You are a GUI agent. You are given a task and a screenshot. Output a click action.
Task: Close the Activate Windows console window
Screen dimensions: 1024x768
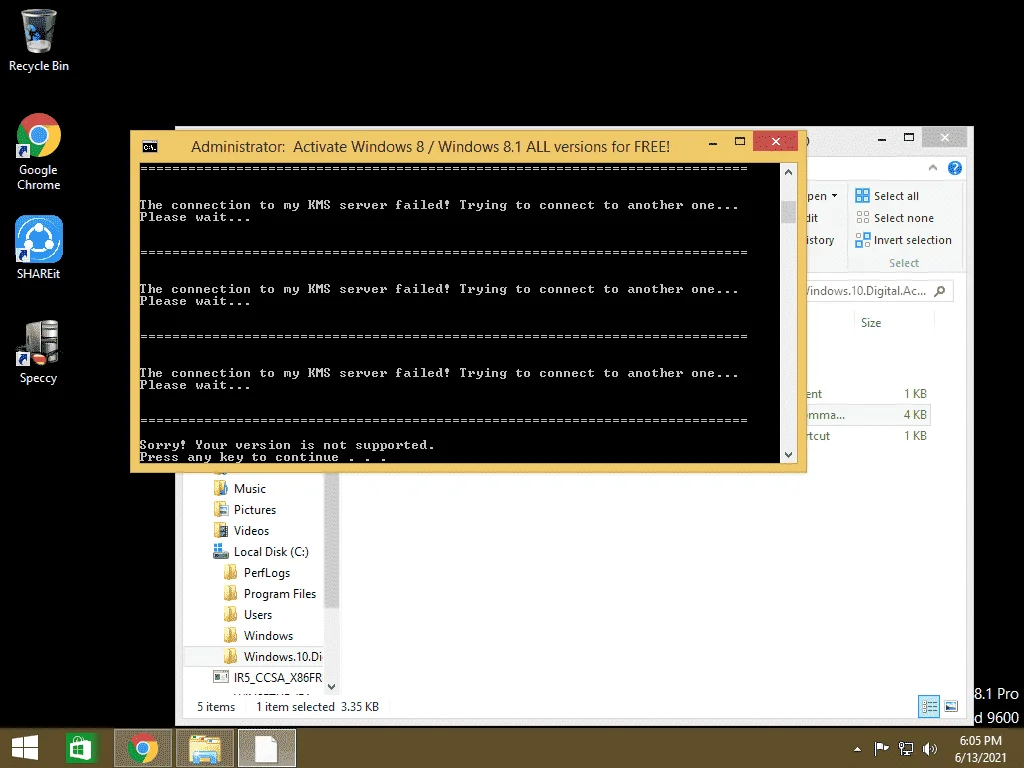tap(775, 141)
